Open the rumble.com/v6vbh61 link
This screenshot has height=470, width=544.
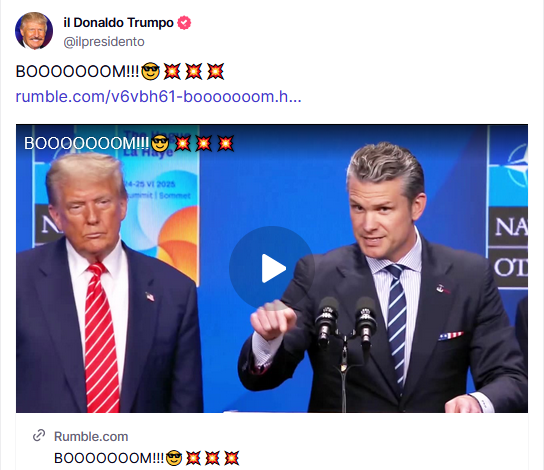point(158,96)
